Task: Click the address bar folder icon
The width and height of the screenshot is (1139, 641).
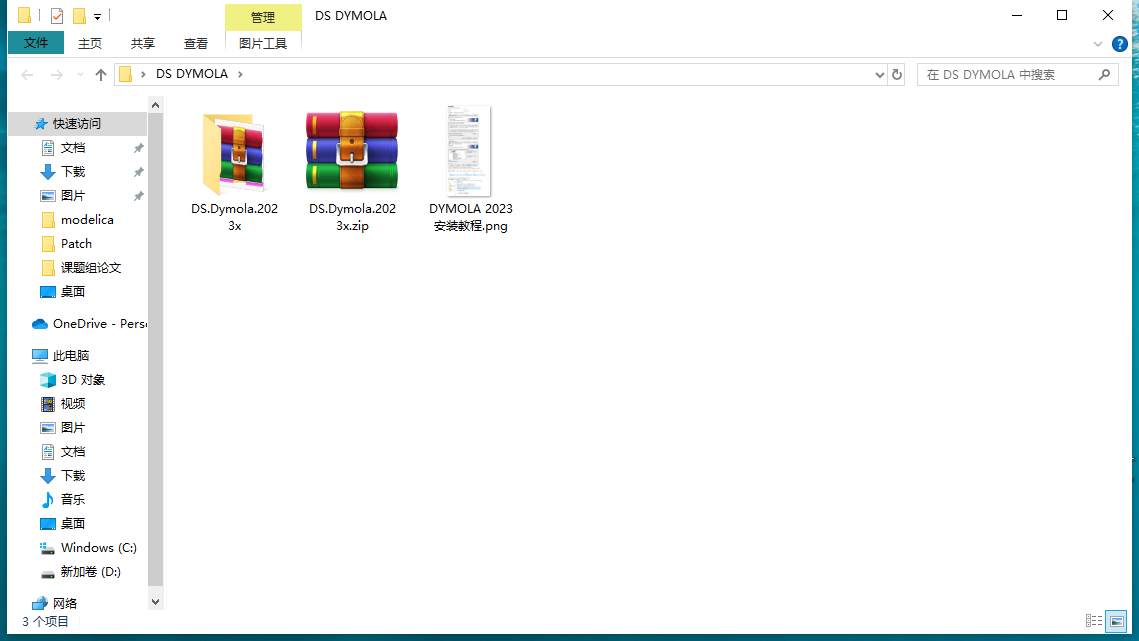Action: pyautogui.click(x=126, y=74)
